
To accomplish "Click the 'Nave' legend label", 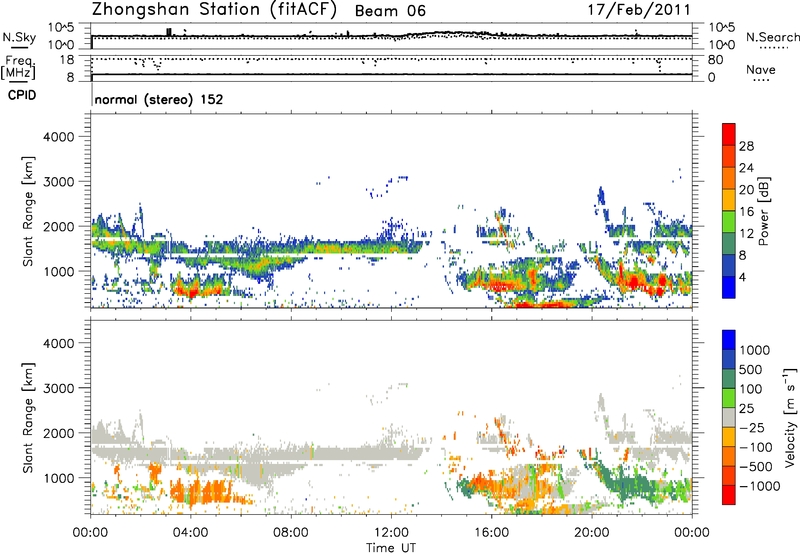I will (x=761, y=69).
